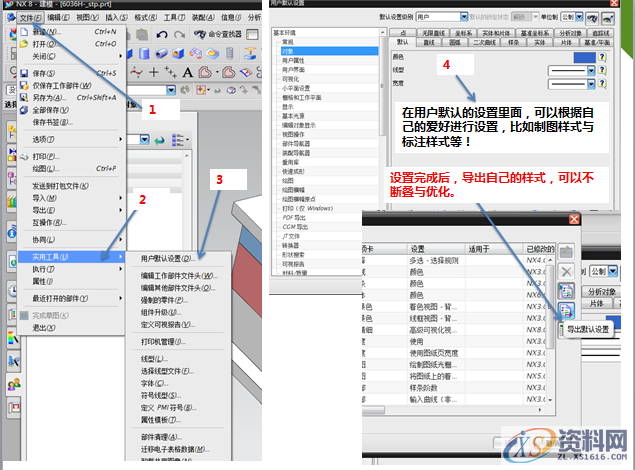Image resolution: width=635 pixels, height=470 pixels.
Task: Click the help icon beside 宽度 dropdown
Action: point(602,84)
